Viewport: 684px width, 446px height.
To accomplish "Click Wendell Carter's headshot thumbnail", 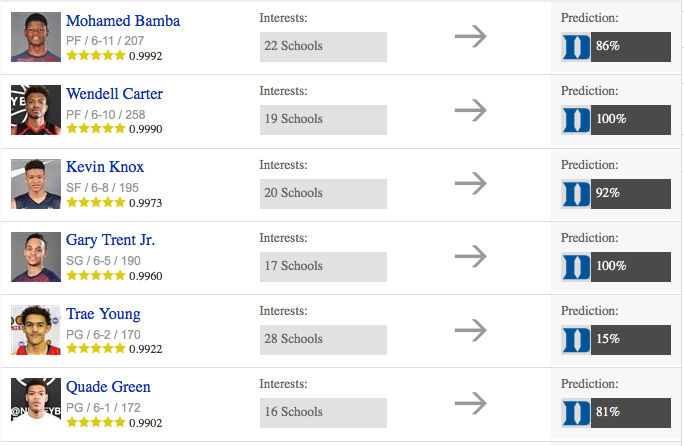I will point(37,110).
